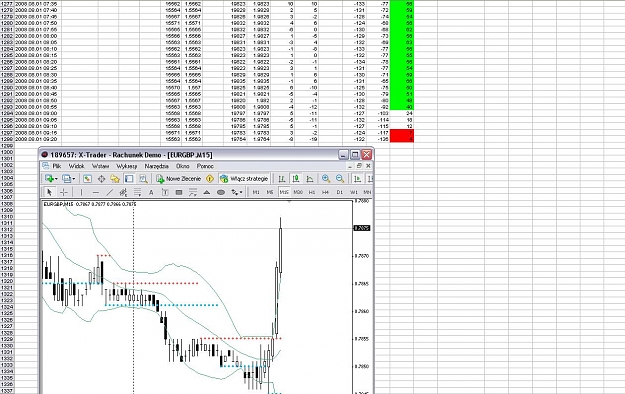
Task: Switch chart to H1 timeframe
Action: coord(312,192)
